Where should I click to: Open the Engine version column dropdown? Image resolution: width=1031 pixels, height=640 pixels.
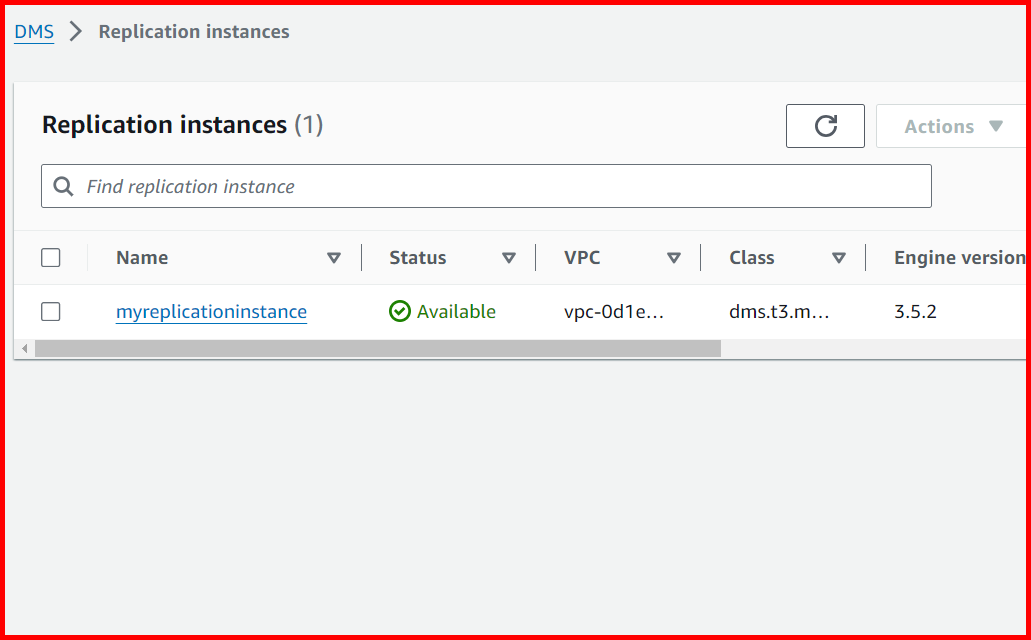pos(1023,257)
